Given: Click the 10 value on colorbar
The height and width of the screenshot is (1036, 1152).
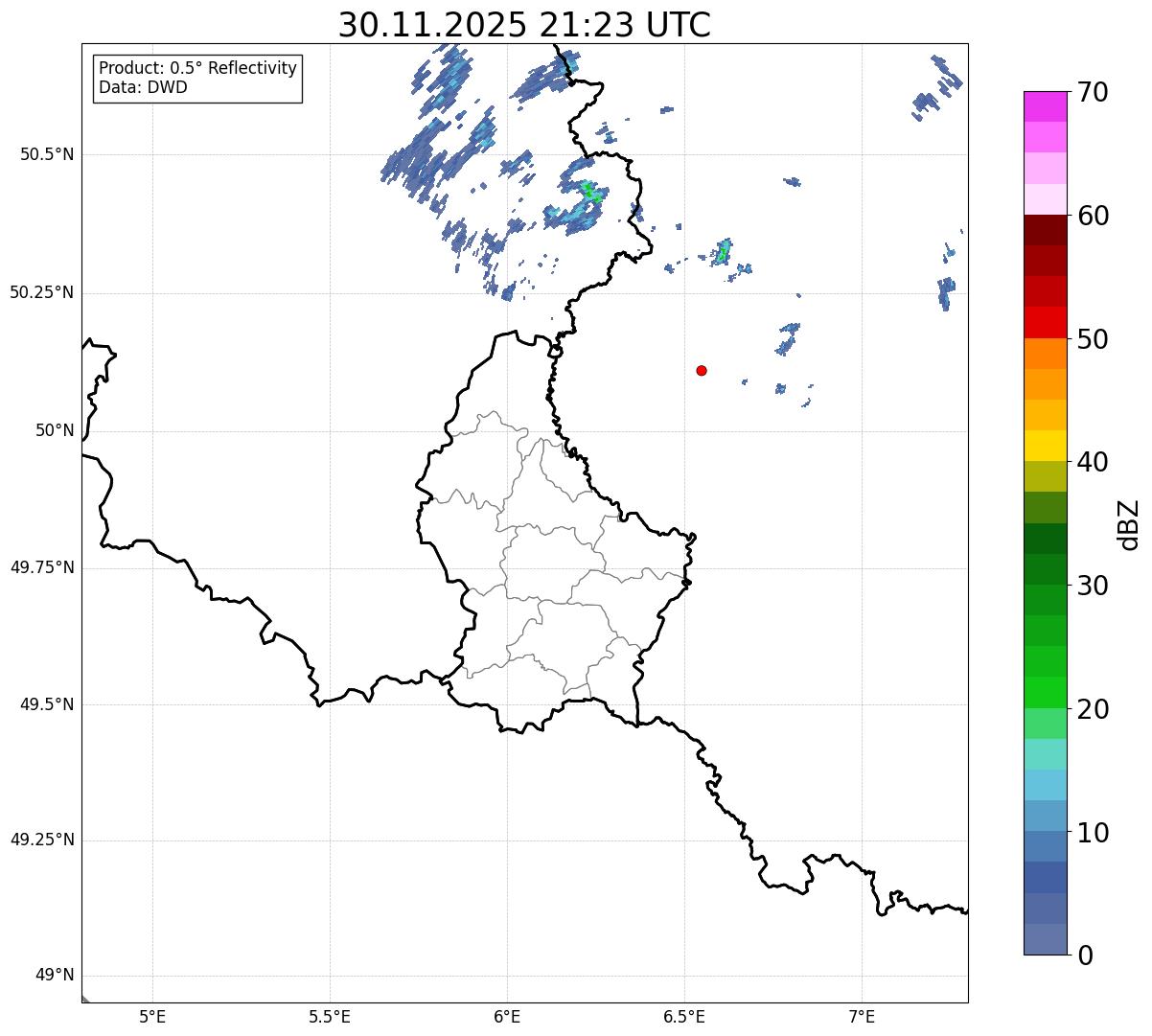Looking at the screenshot, I should pos(1092,832).
